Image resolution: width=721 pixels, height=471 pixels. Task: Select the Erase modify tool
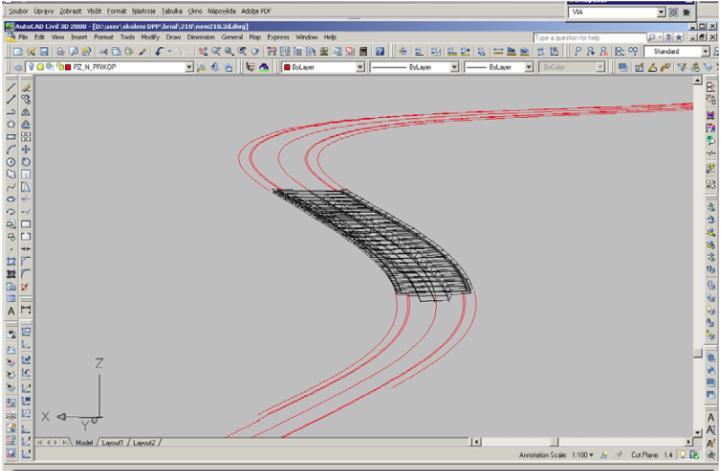26,87
